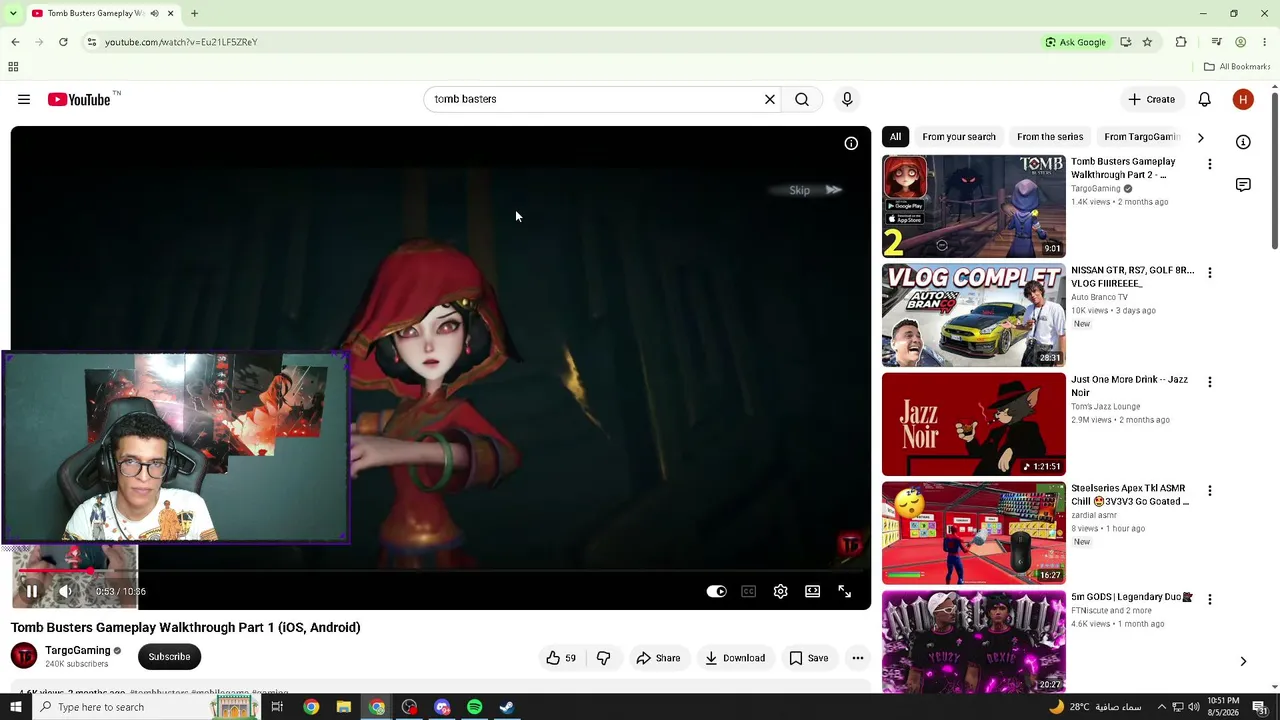The height and width of the screenshot is (720, 1280).
Task: Open the comments side panel icon
Action: (x=1243, y=185)
